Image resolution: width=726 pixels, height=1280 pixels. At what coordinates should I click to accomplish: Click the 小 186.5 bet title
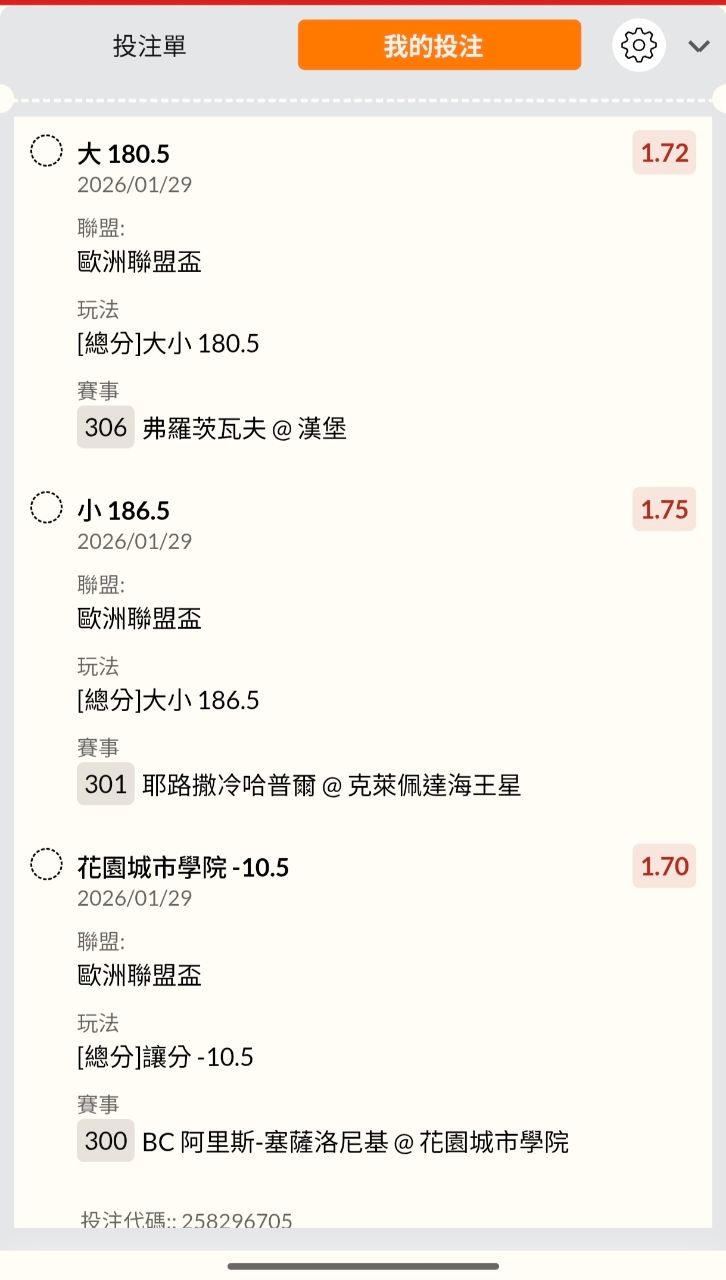click(123, 511)
